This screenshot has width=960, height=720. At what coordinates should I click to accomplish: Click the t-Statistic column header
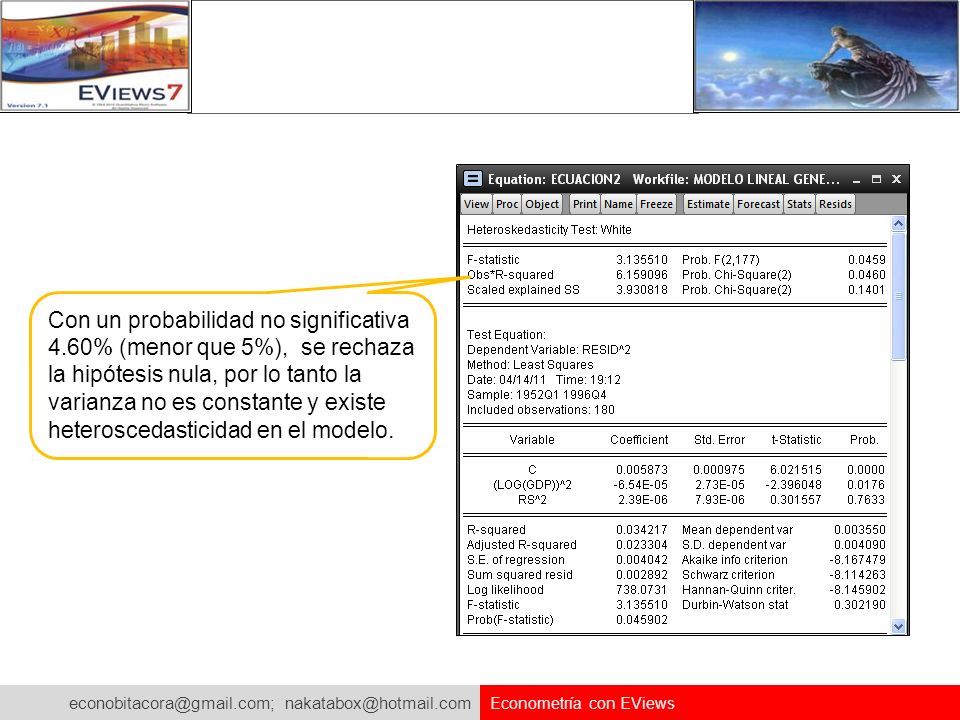797,440
